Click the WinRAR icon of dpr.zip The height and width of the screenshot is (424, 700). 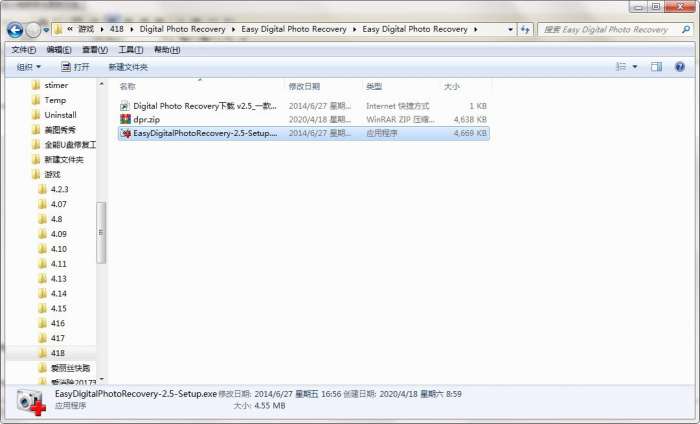coord(125,119)
